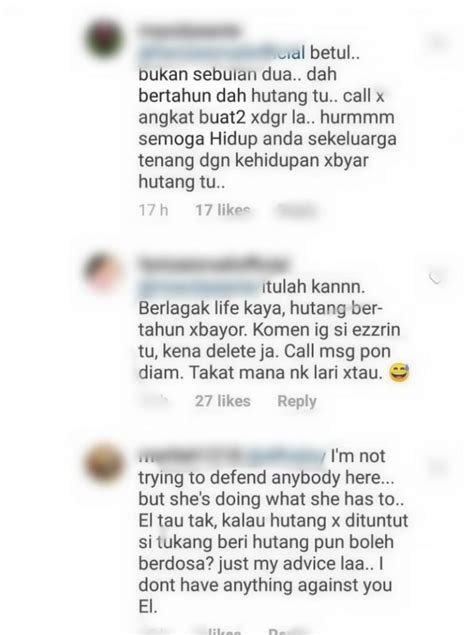This screenshot has width=474, height=635.
Task: Open the username before "I'm not trying"
Action: [190, 455]
